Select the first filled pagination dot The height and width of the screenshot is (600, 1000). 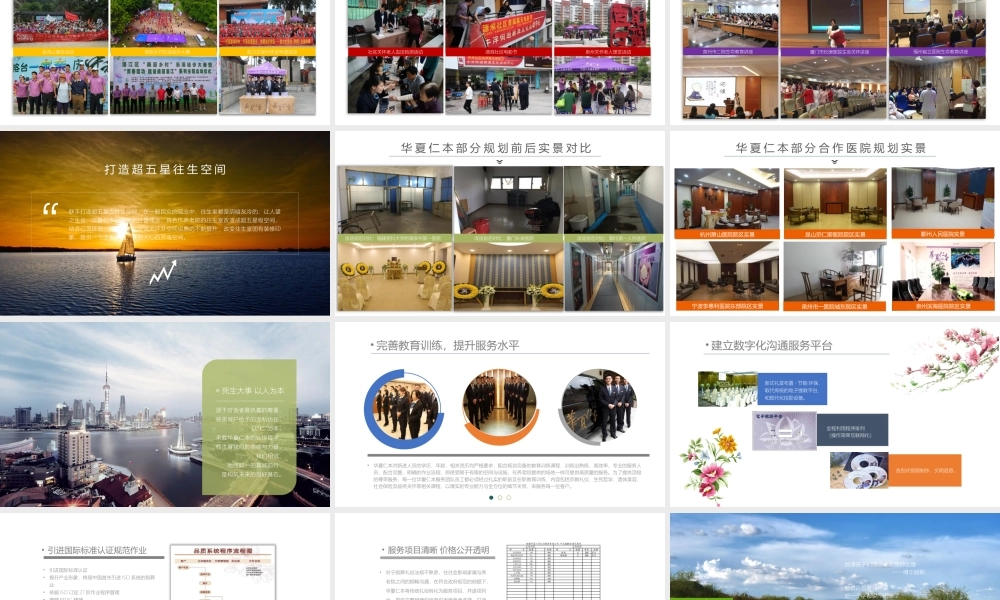[490, 497]
